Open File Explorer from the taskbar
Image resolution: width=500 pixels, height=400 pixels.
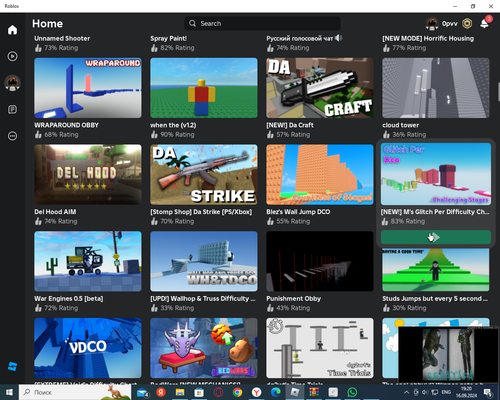[x=180, y=392]
